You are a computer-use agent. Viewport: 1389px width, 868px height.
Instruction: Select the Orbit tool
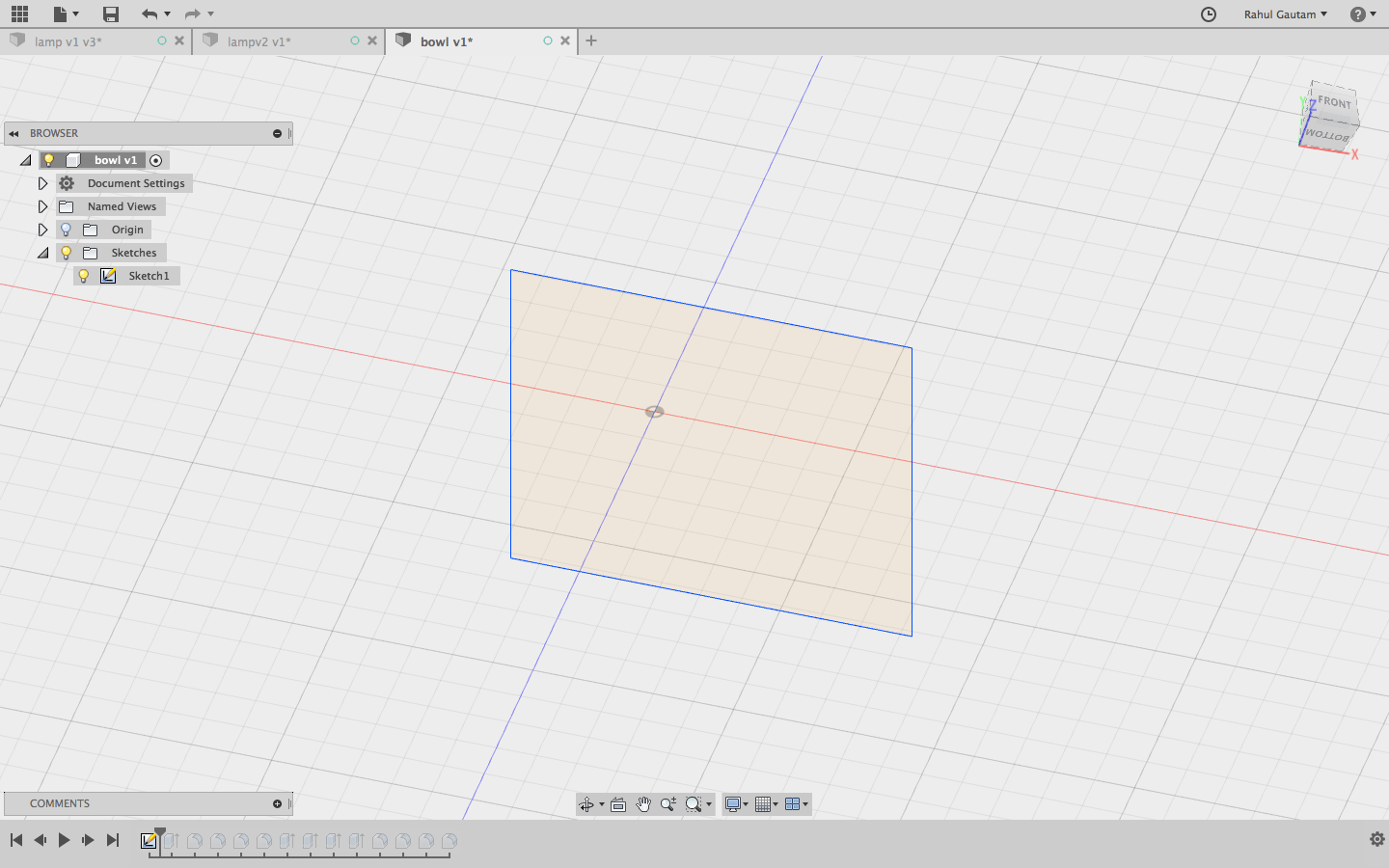coord(586,804)
